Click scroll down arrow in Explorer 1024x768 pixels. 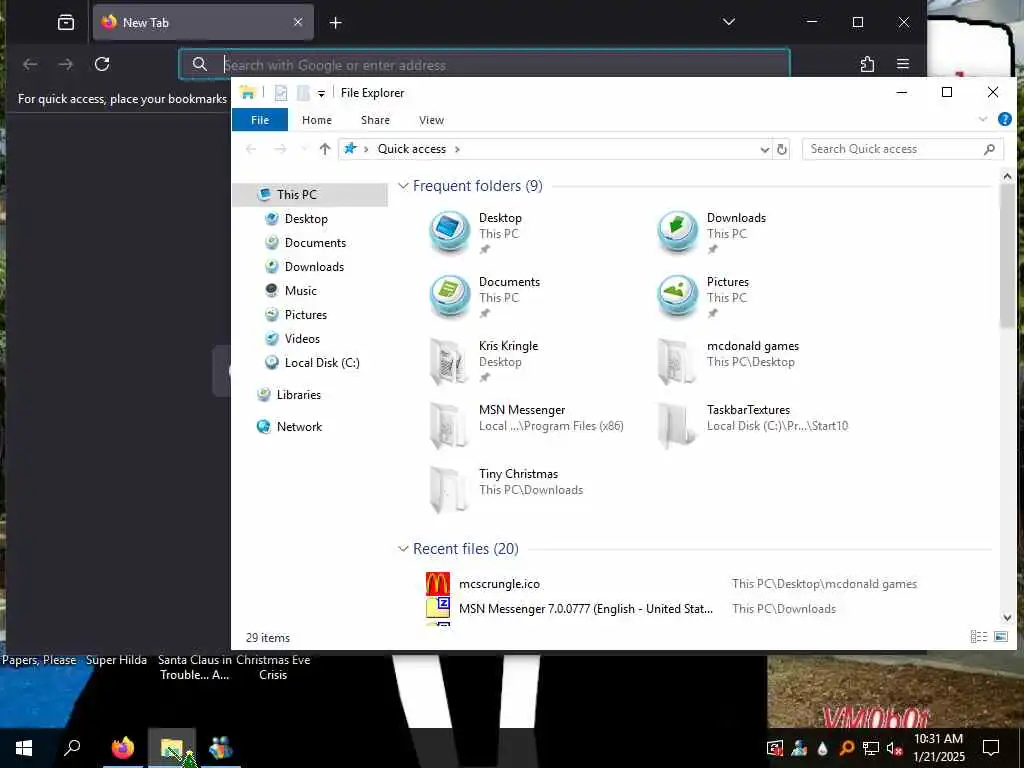pos(1007,618)
